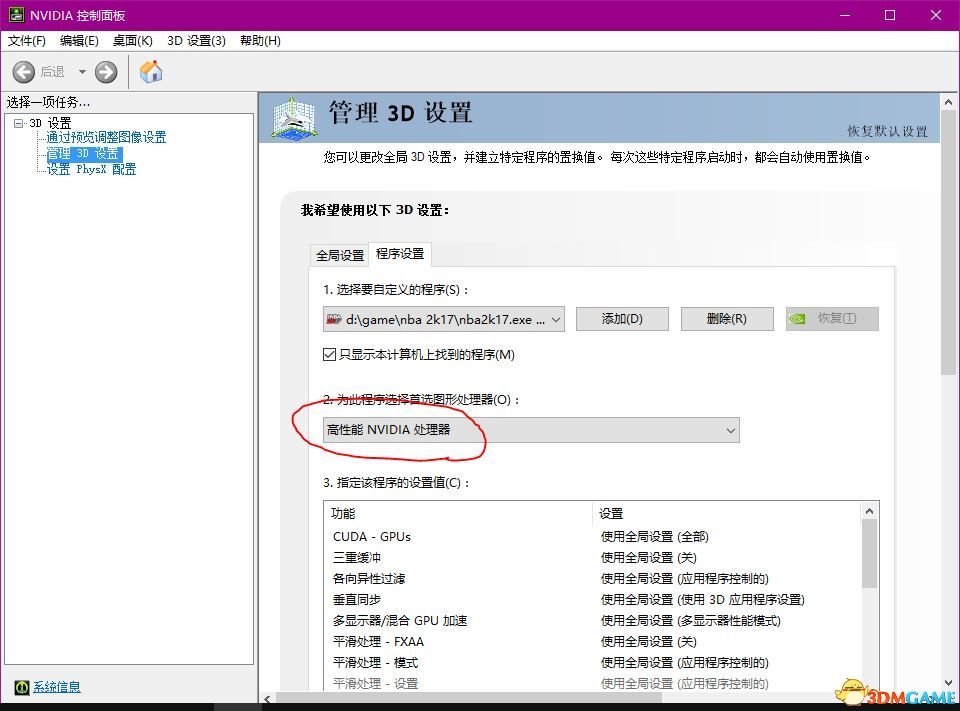Click the Back arrow button in toolbar
Screen dimensions: 960x711
[24, 72]
